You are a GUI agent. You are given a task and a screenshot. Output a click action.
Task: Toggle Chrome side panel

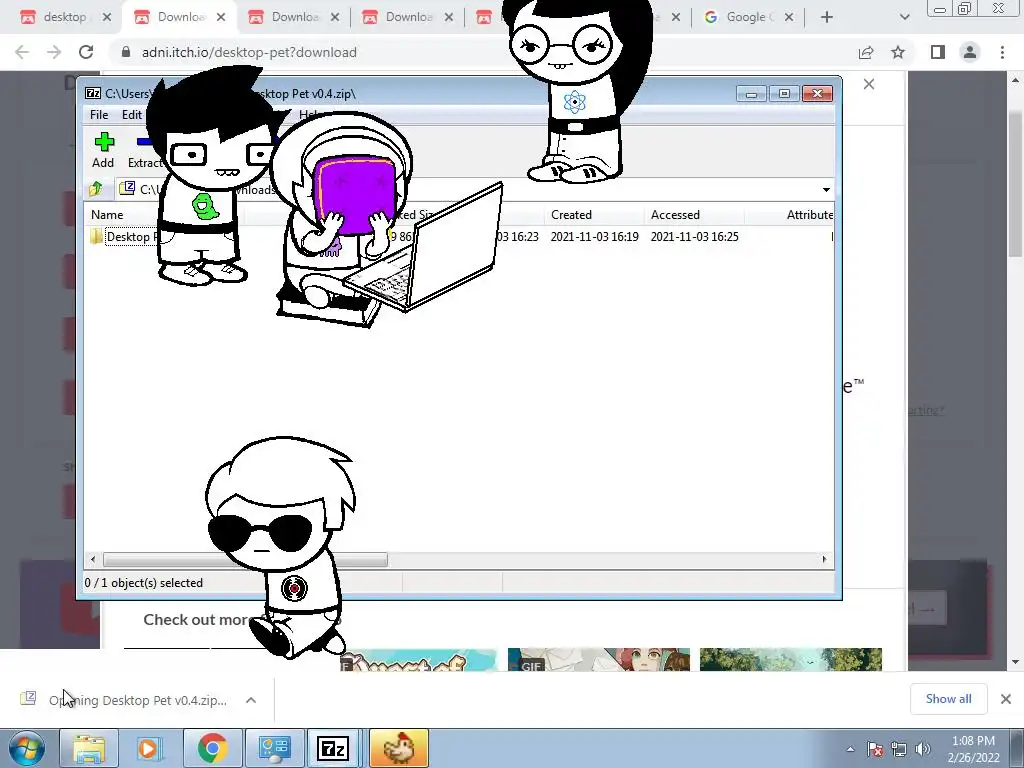click(x=938, y=52)
